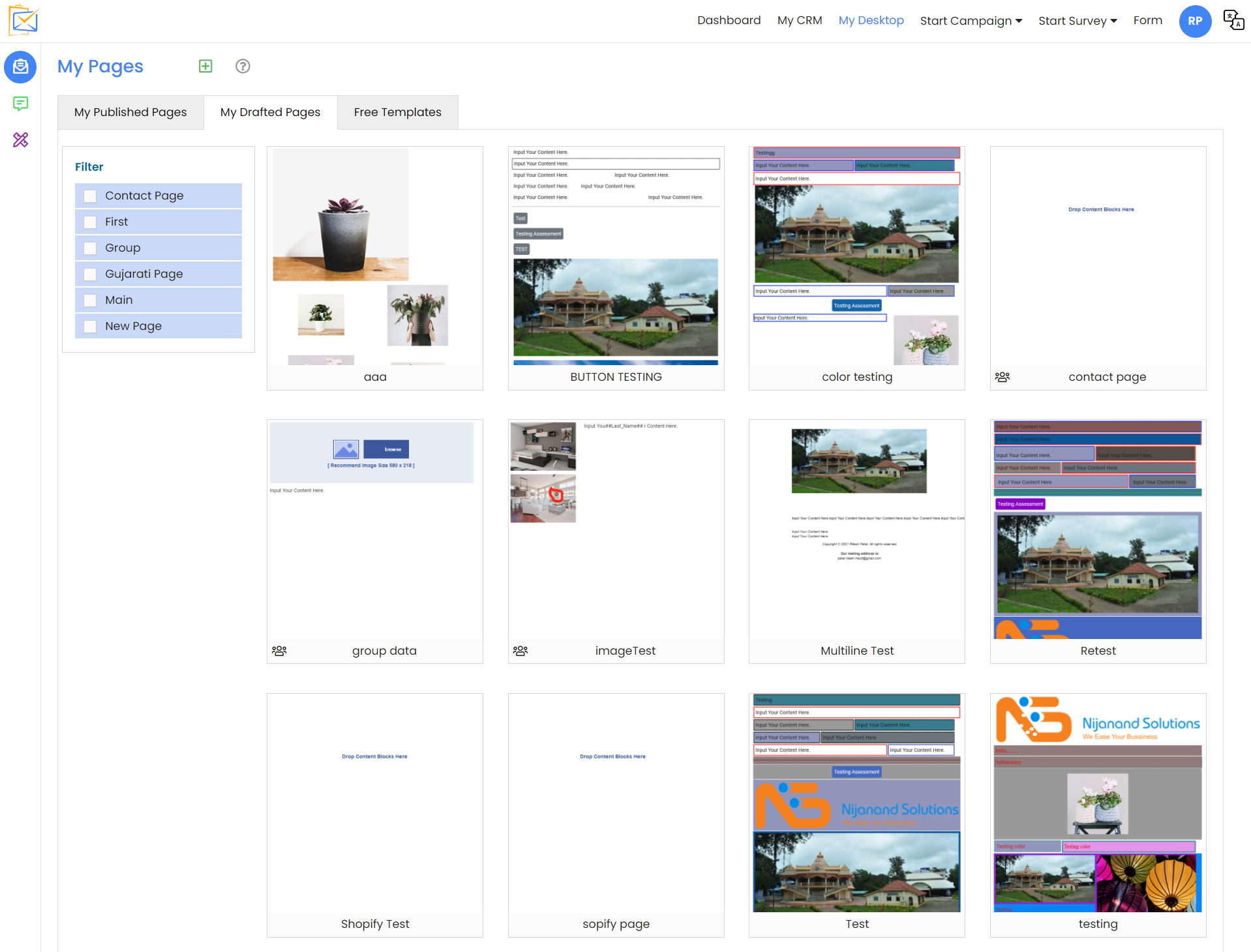The image size is (1251, 952).
Task: Enable the Gujarati Page filter checkbox
Action: tap(91, 275)
